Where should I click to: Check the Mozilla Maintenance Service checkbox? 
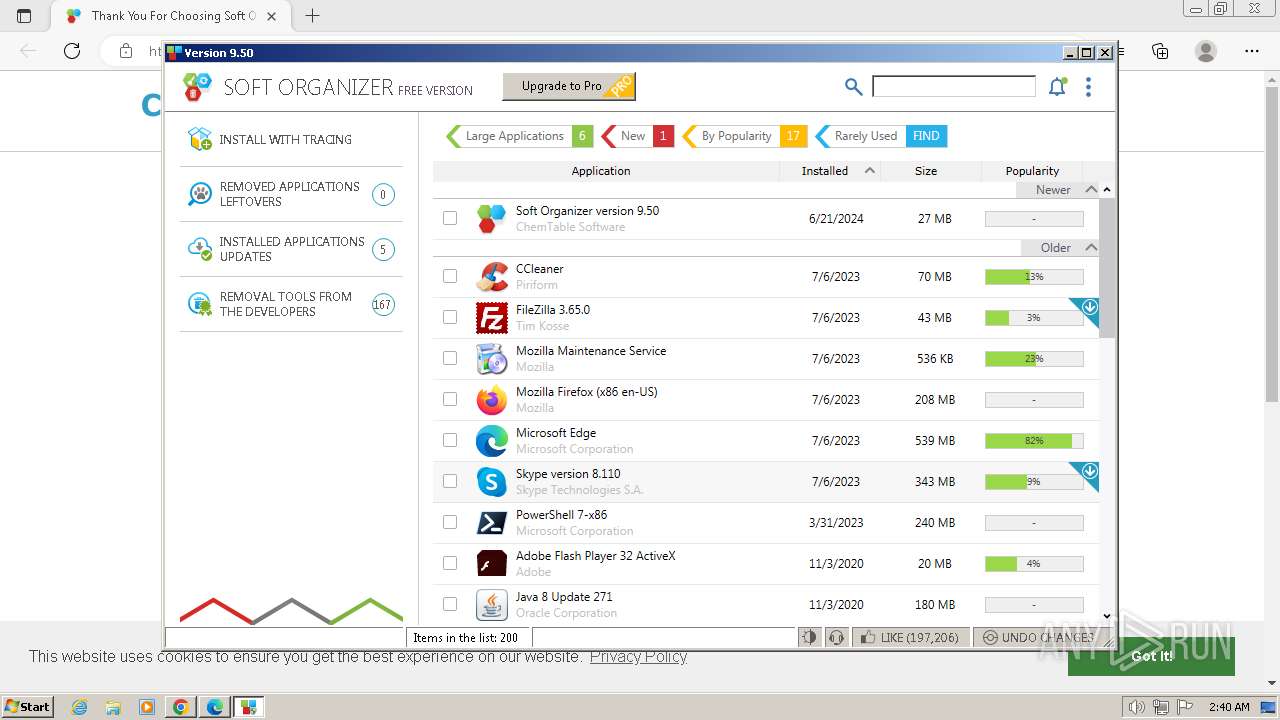[x=450, y=358]
